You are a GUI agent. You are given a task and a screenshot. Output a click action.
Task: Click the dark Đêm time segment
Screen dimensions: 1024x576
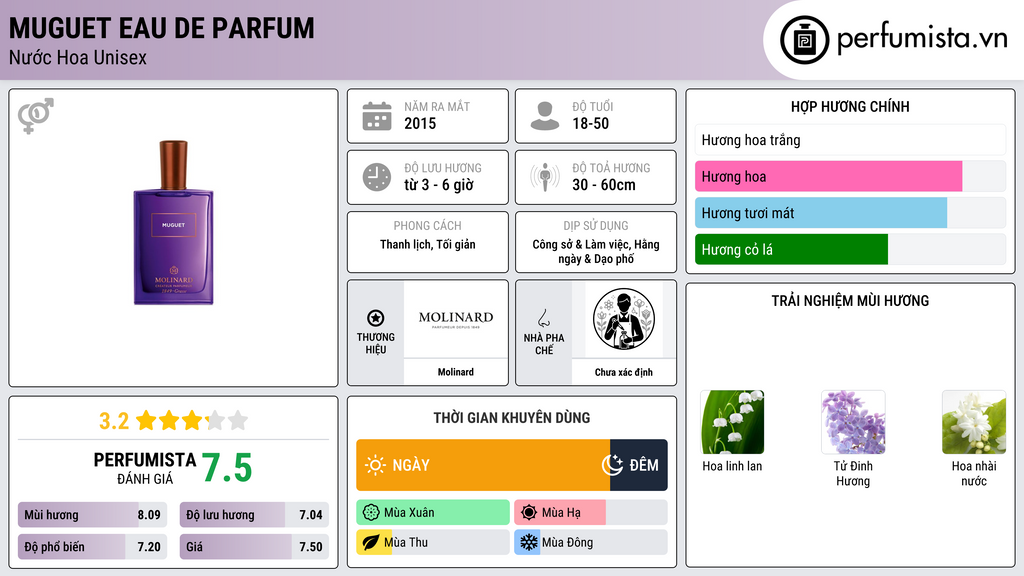click(639, 465)
